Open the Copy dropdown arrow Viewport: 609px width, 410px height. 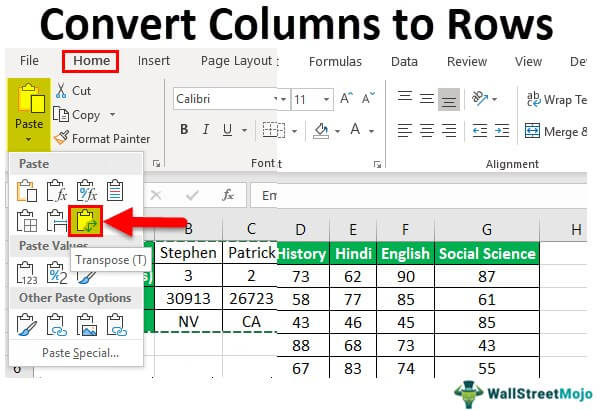point(112,115)
